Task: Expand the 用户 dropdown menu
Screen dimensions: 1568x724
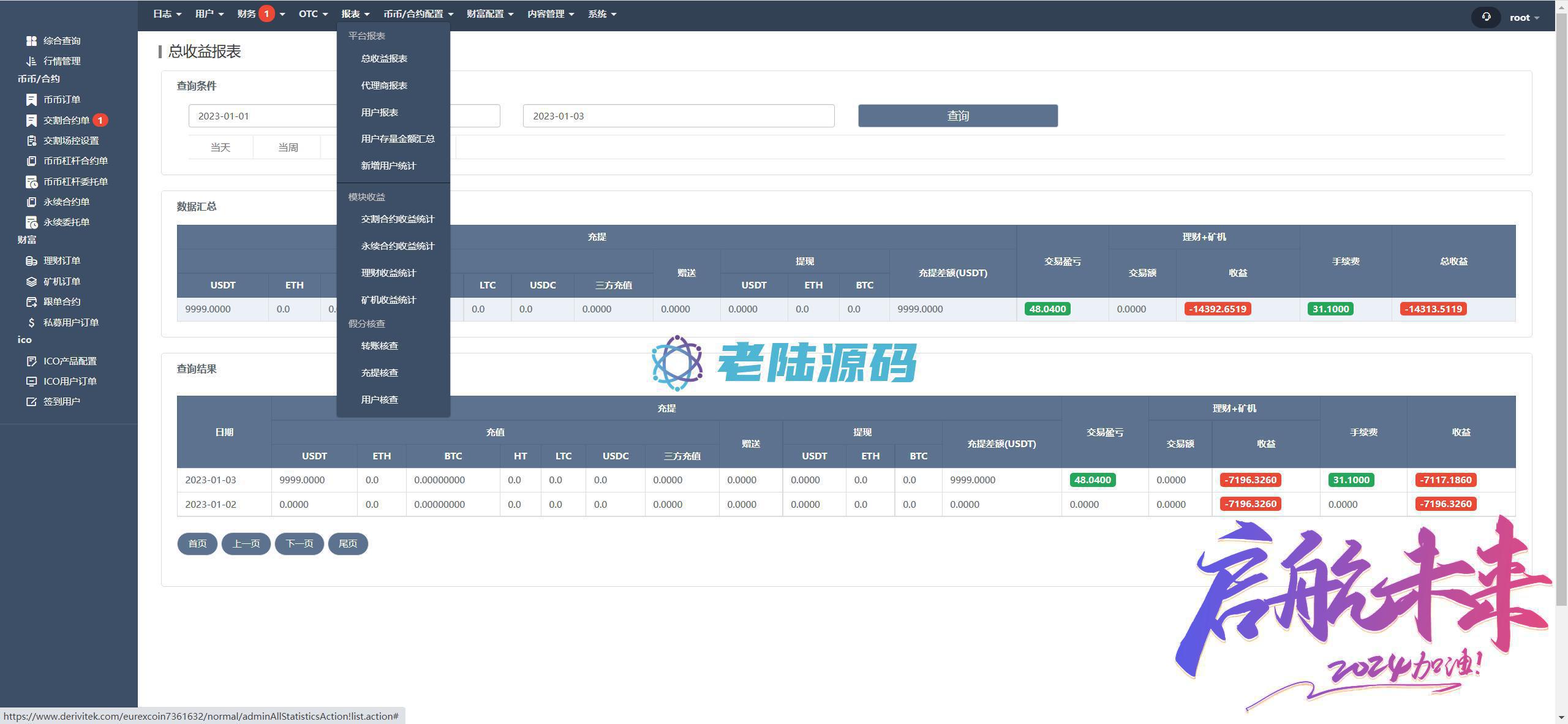Action: (x=209, y=13)
